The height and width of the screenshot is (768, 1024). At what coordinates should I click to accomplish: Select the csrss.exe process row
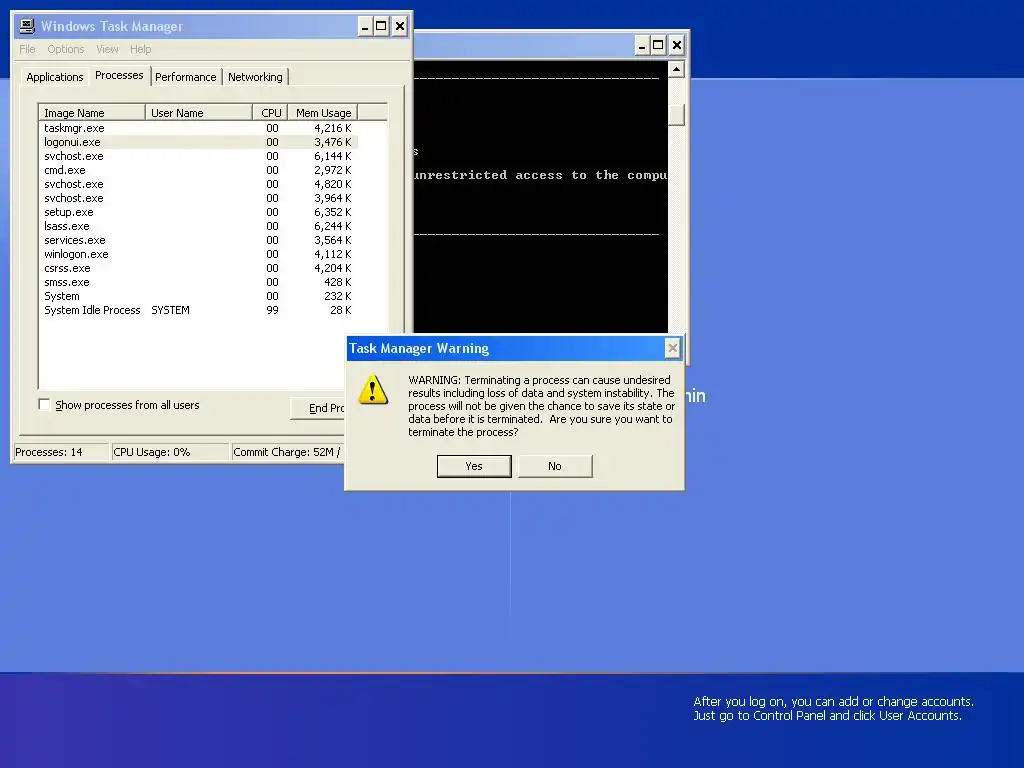pyautogui.click(x=198, y=268)
